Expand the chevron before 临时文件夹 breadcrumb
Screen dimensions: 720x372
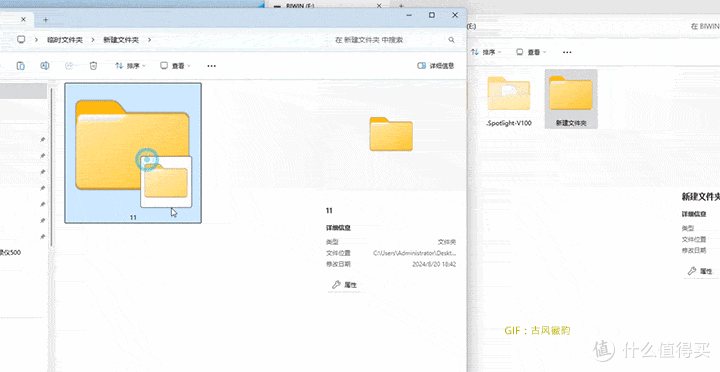click(x=36, y=40)
